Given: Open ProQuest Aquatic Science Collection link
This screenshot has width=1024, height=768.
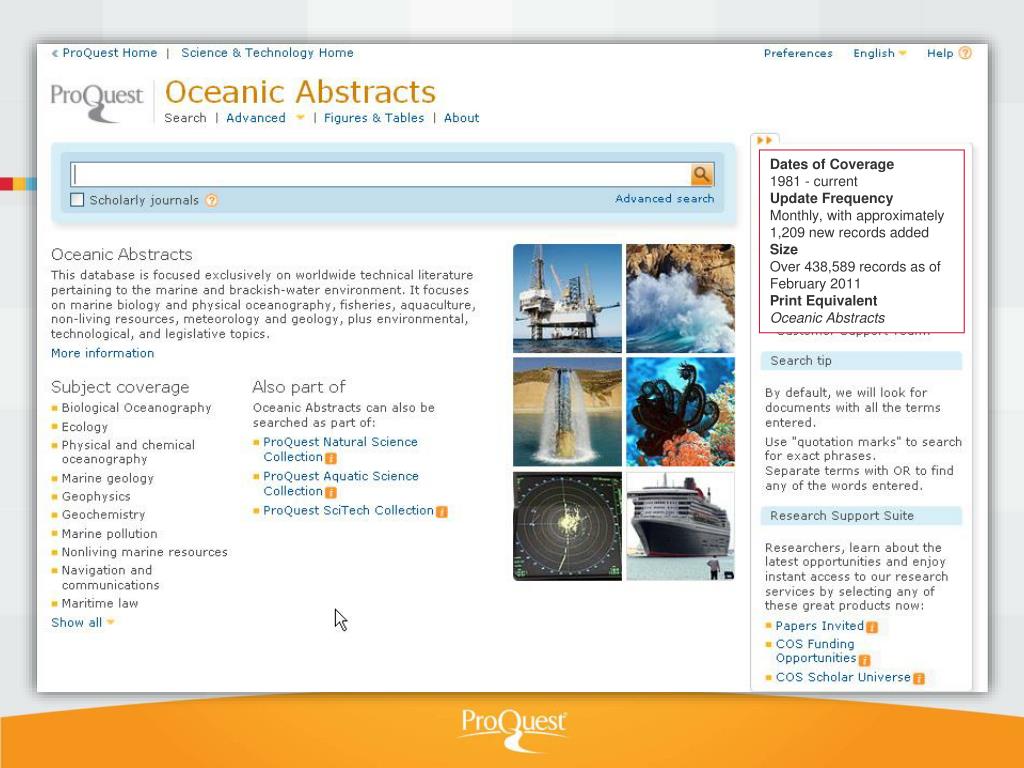Looking at the screenshot, I should click(341, 483).
